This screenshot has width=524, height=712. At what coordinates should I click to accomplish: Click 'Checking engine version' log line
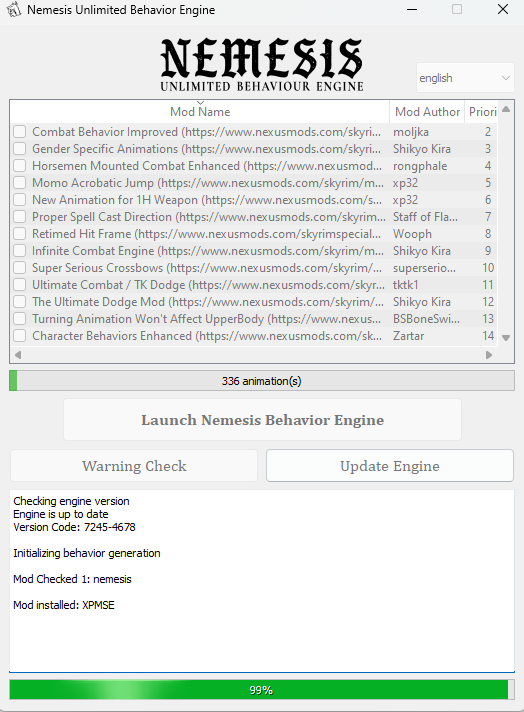click(x=71, y=501)
